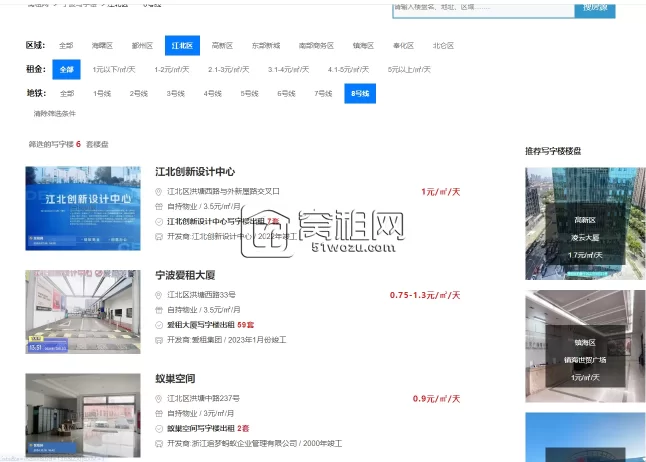This screenshot has width=646, height=462.
Task: Open the 蚁巢空间 listing title
Action: (175, 378)
